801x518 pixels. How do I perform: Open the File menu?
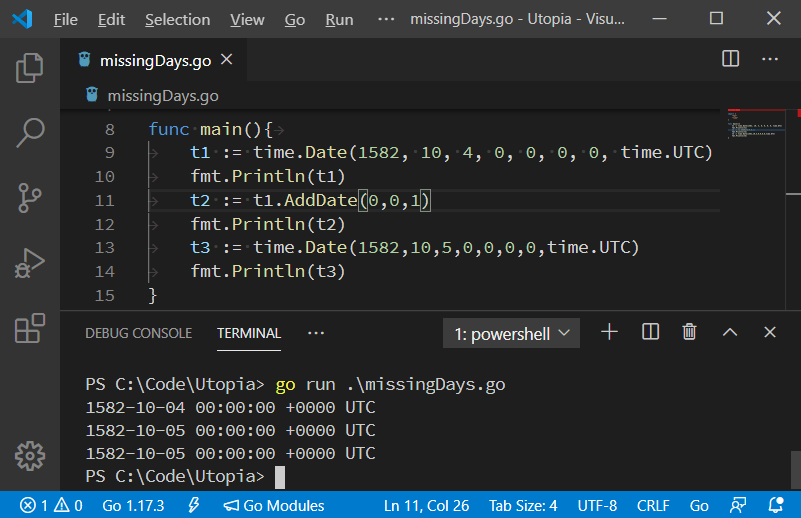(x=66, y=19)
